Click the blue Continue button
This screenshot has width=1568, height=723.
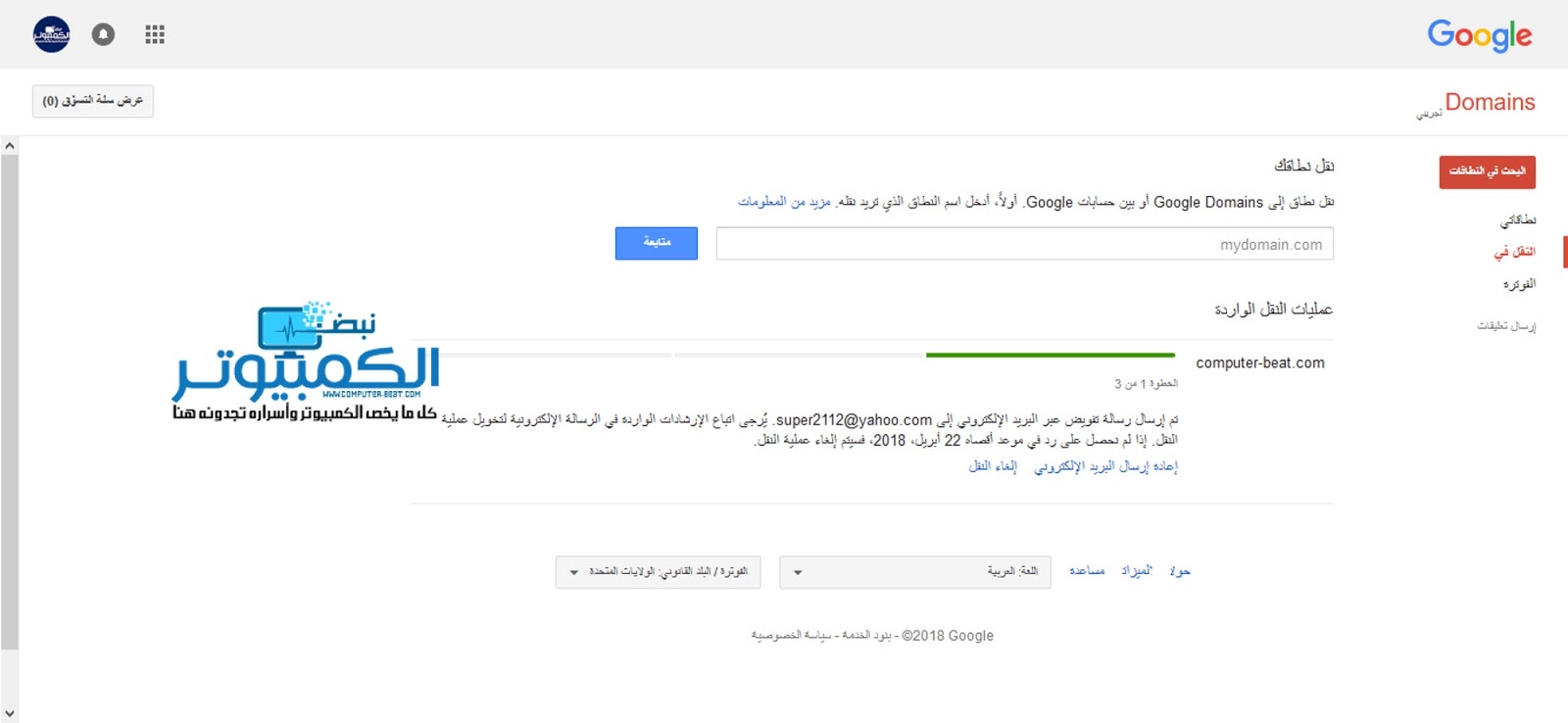pyautogui.click(x=657, y=243)
